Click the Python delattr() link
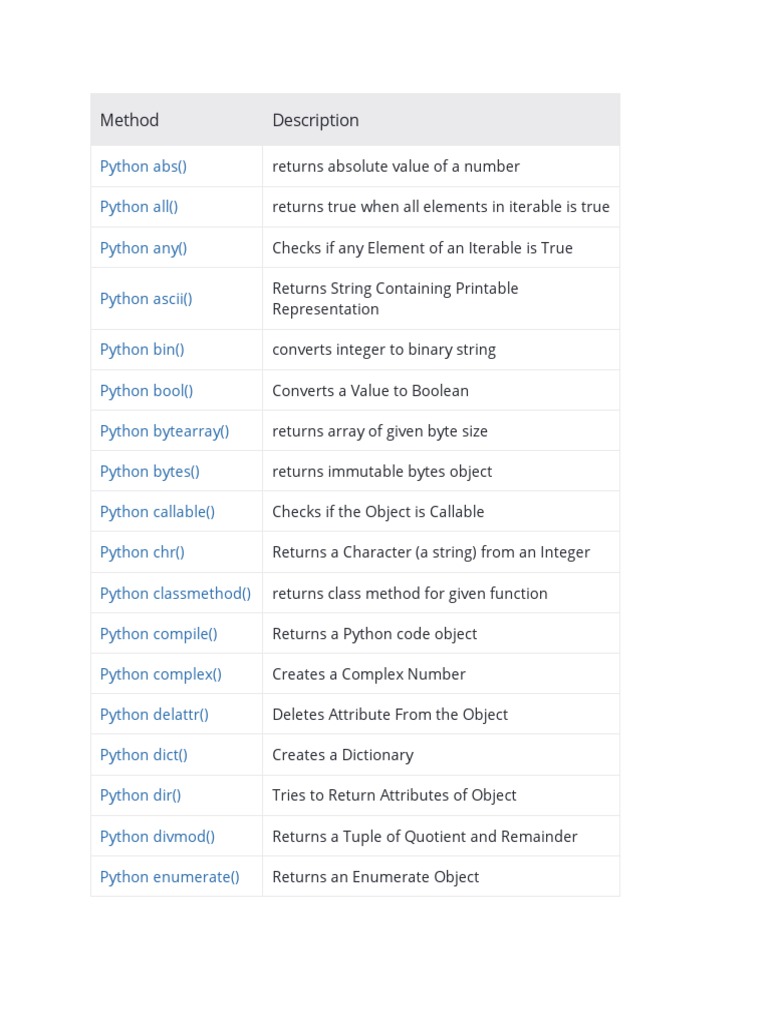 [x=154, y=715]
